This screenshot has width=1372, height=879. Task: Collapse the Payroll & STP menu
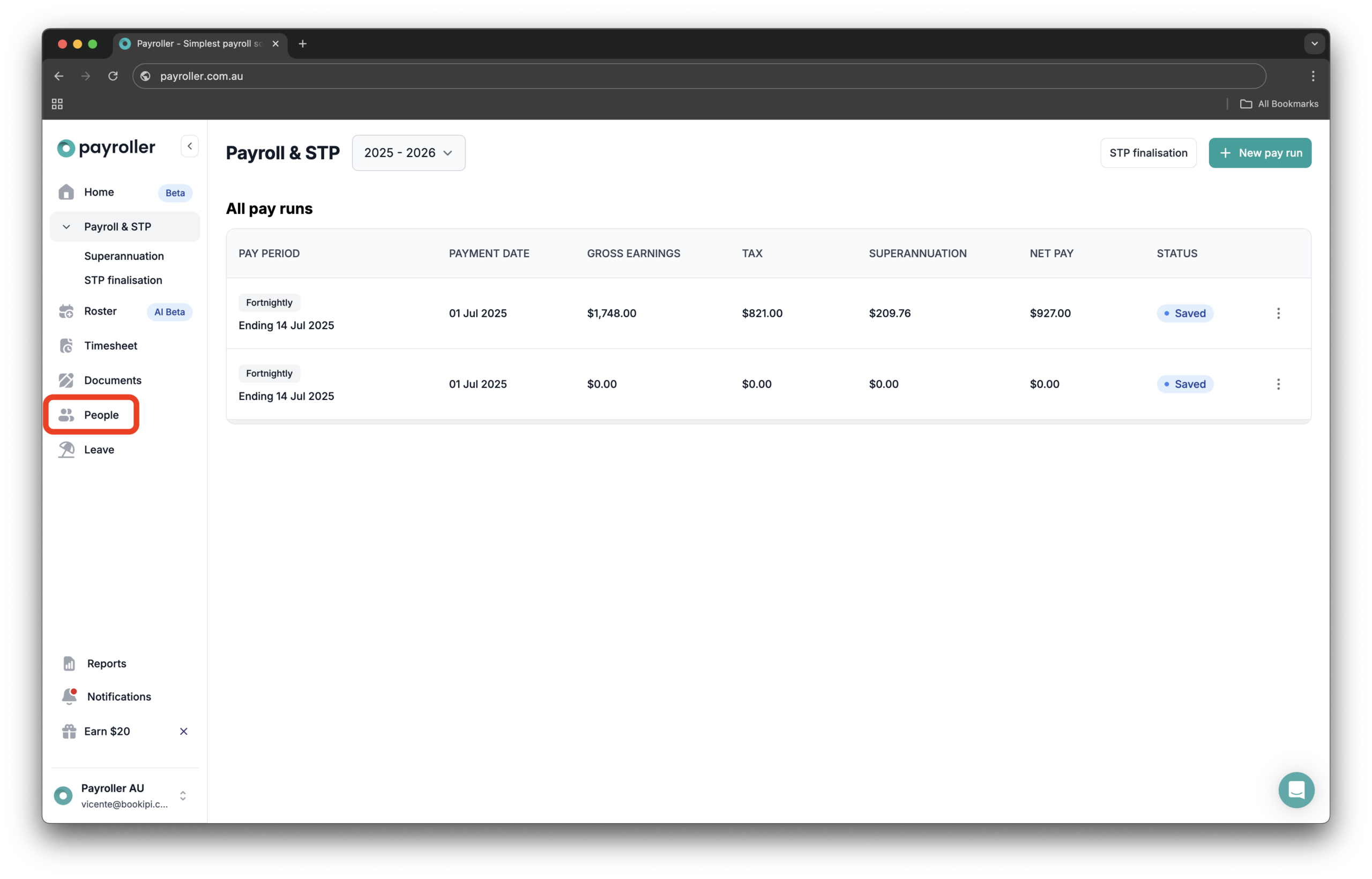coord(66,227)
